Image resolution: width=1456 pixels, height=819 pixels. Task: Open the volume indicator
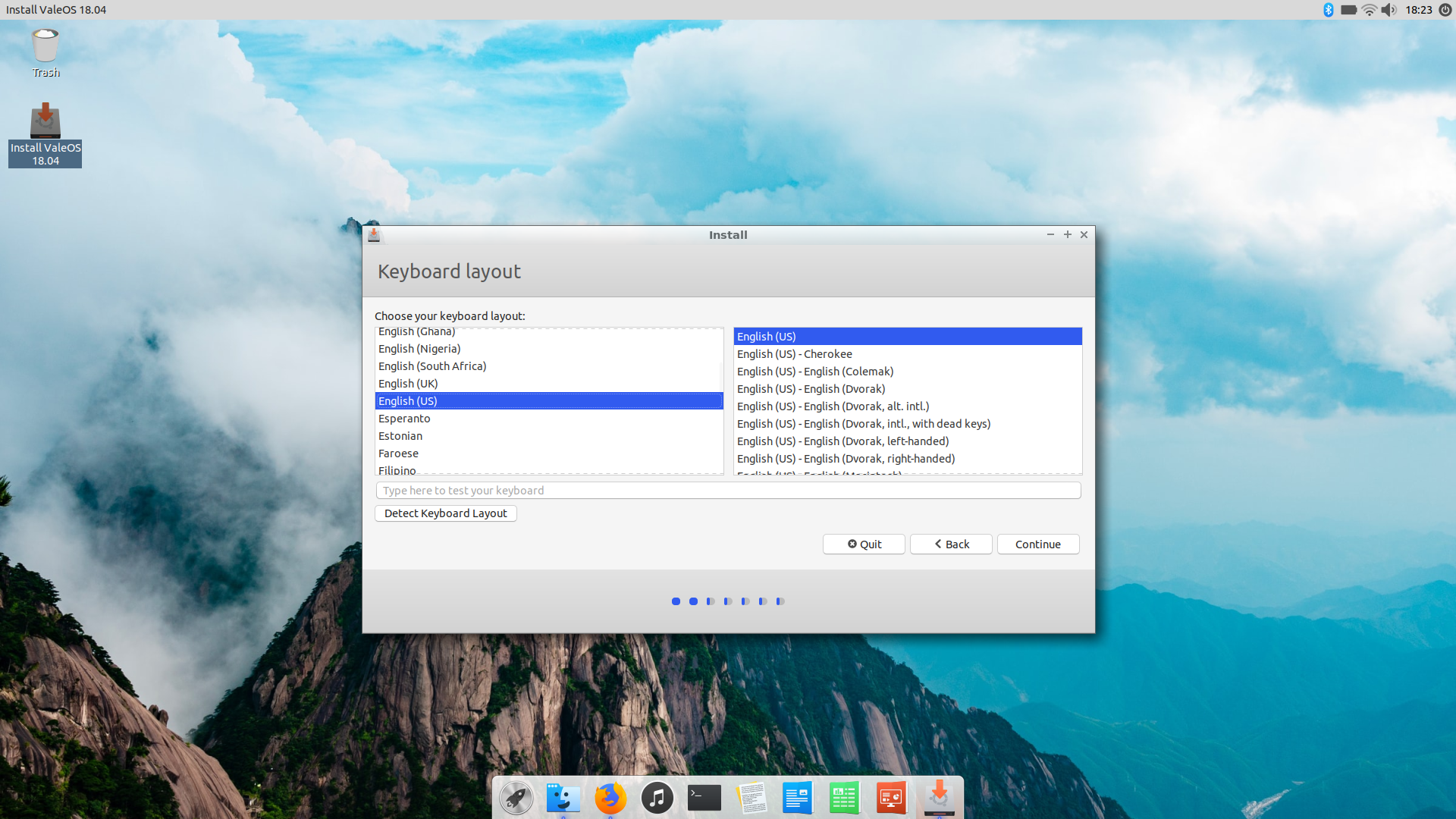click(x=1389, y=10)
